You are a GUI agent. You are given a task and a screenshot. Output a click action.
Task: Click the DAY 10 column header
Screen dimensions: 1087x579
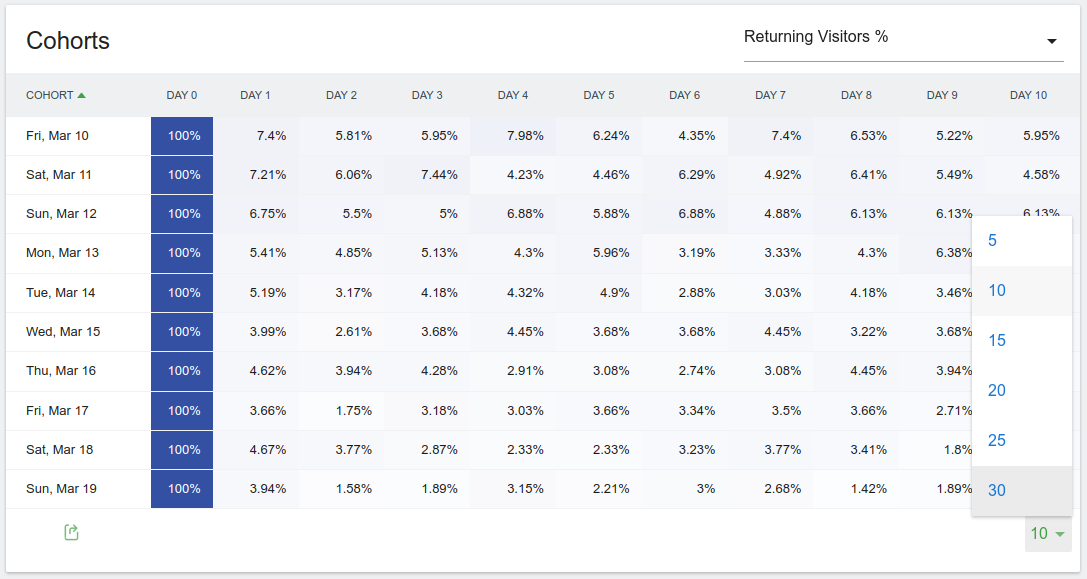[x=1028, y=96]
